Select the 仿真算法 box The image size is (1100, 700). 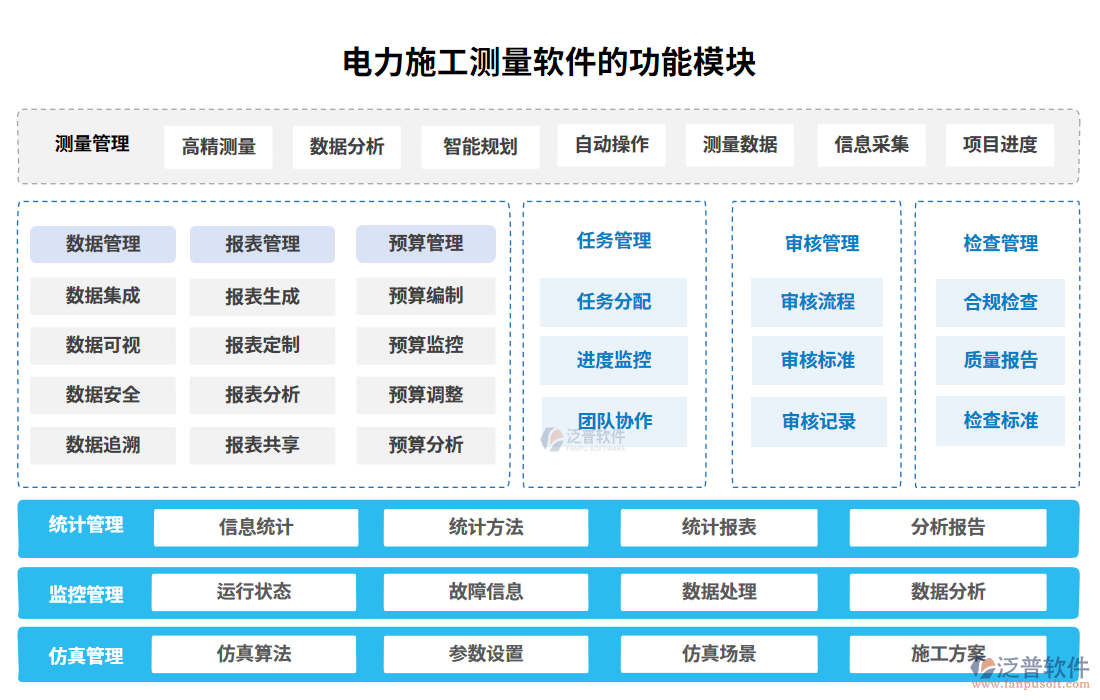(x=252, y=654)
